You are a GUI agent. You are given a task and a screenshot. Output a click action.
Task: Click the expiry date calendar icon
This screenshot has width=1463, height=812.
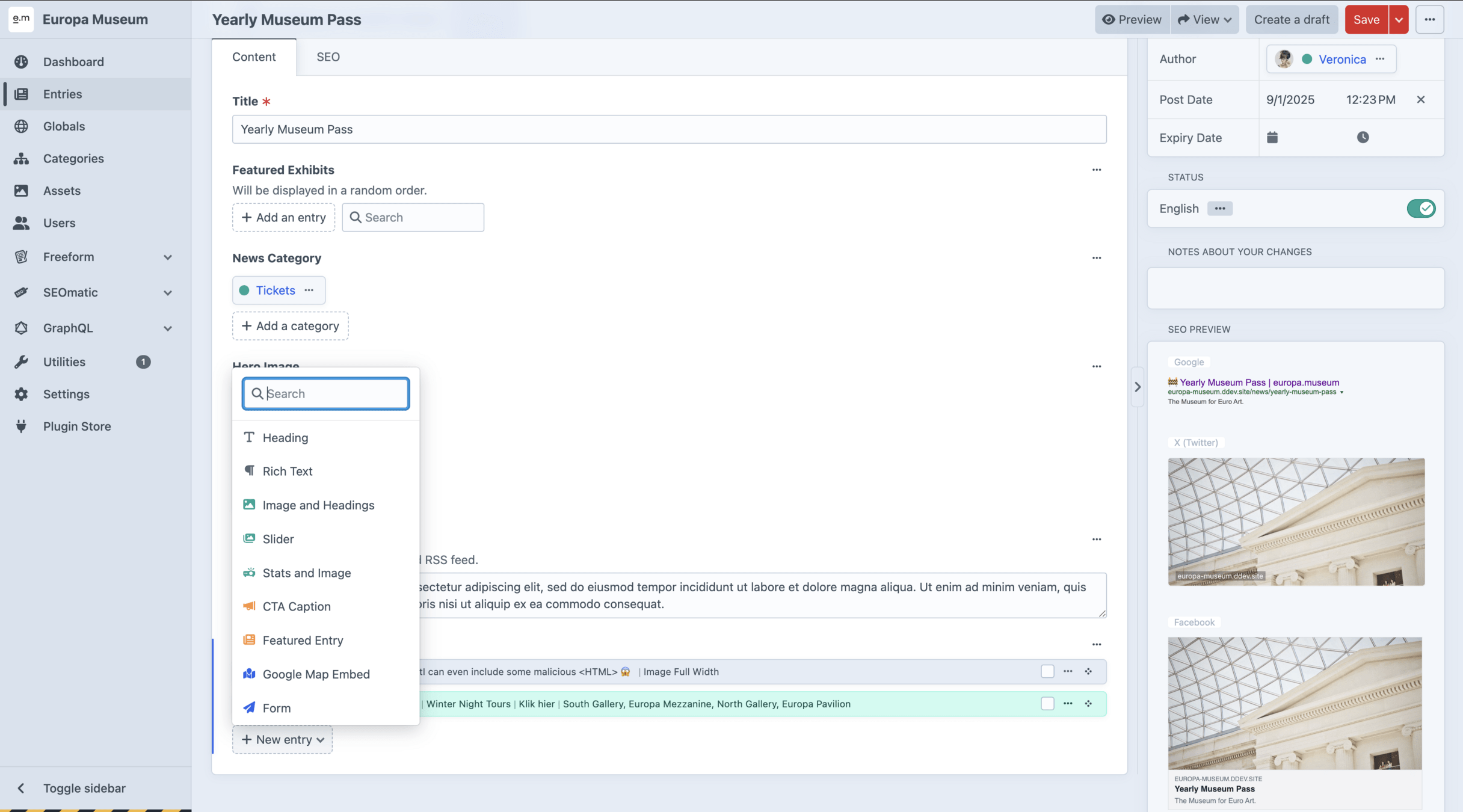click(1272, 138)
